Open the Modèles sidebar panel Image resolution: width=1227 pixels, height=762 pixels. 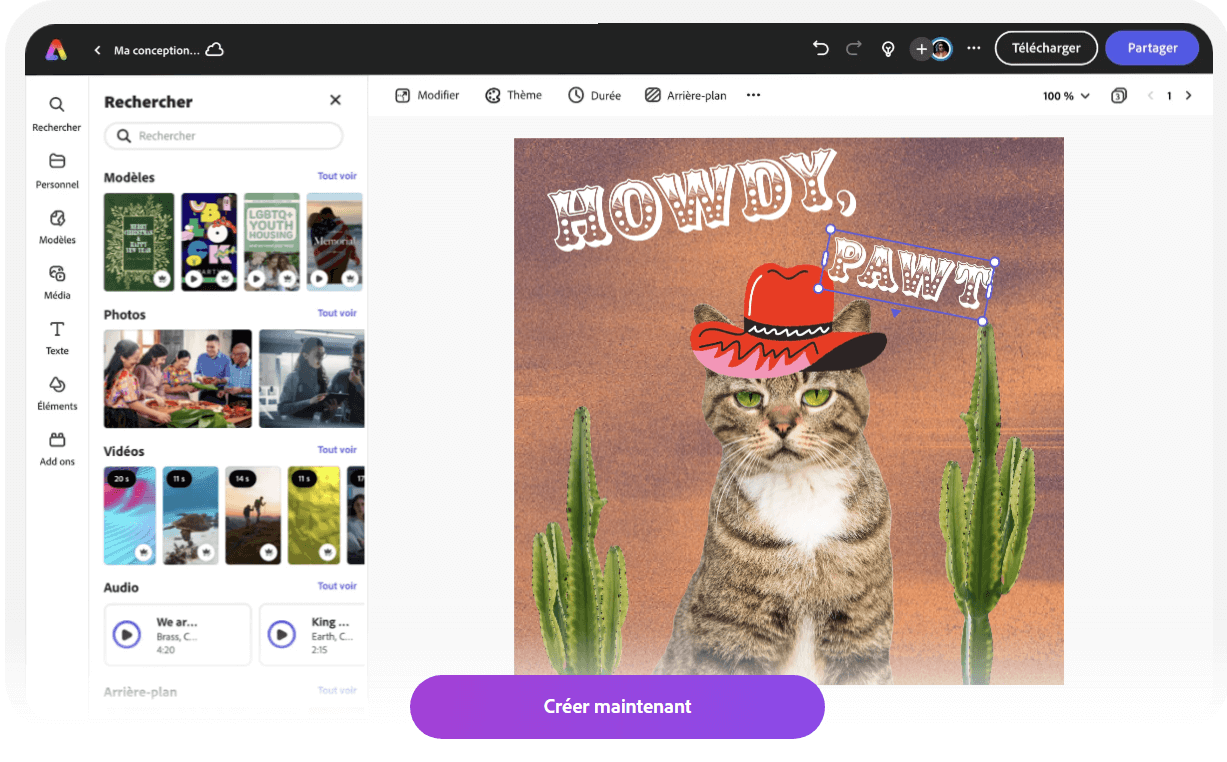[57, 226]
